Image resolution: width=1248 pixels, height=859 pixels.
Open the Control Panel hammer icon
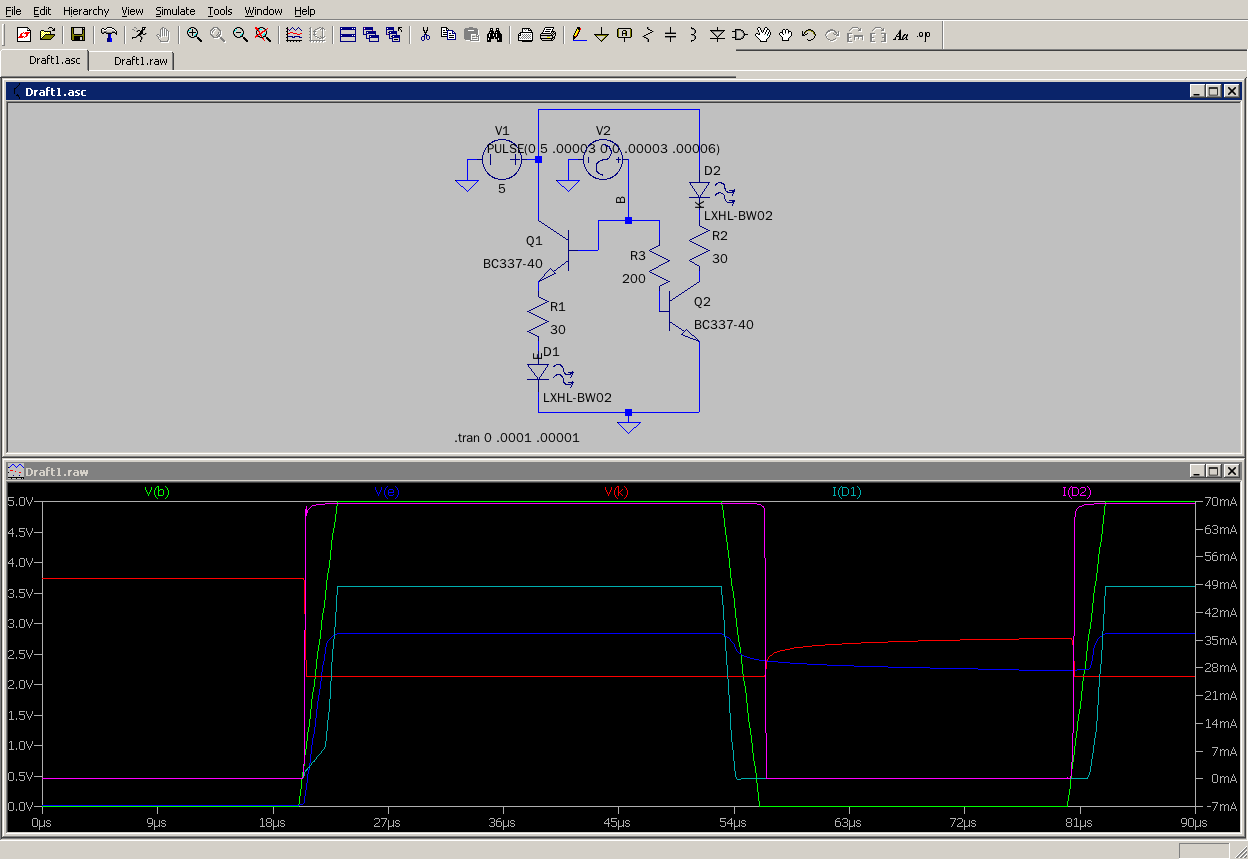point(108,35)
